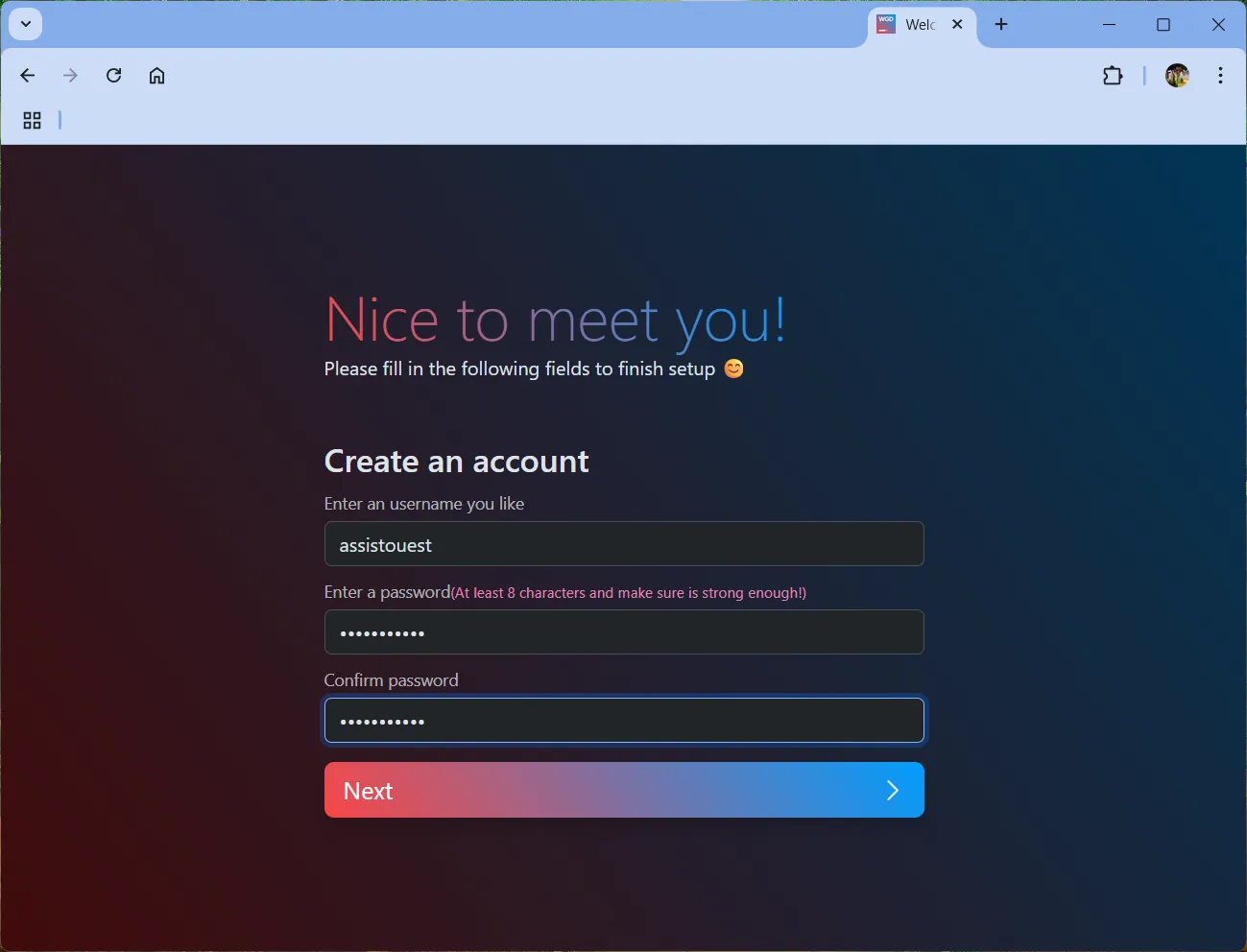This screenshot has width=1247, height=952.
Task: Open the user profile avatar
Action: [x=1178, y=76]
